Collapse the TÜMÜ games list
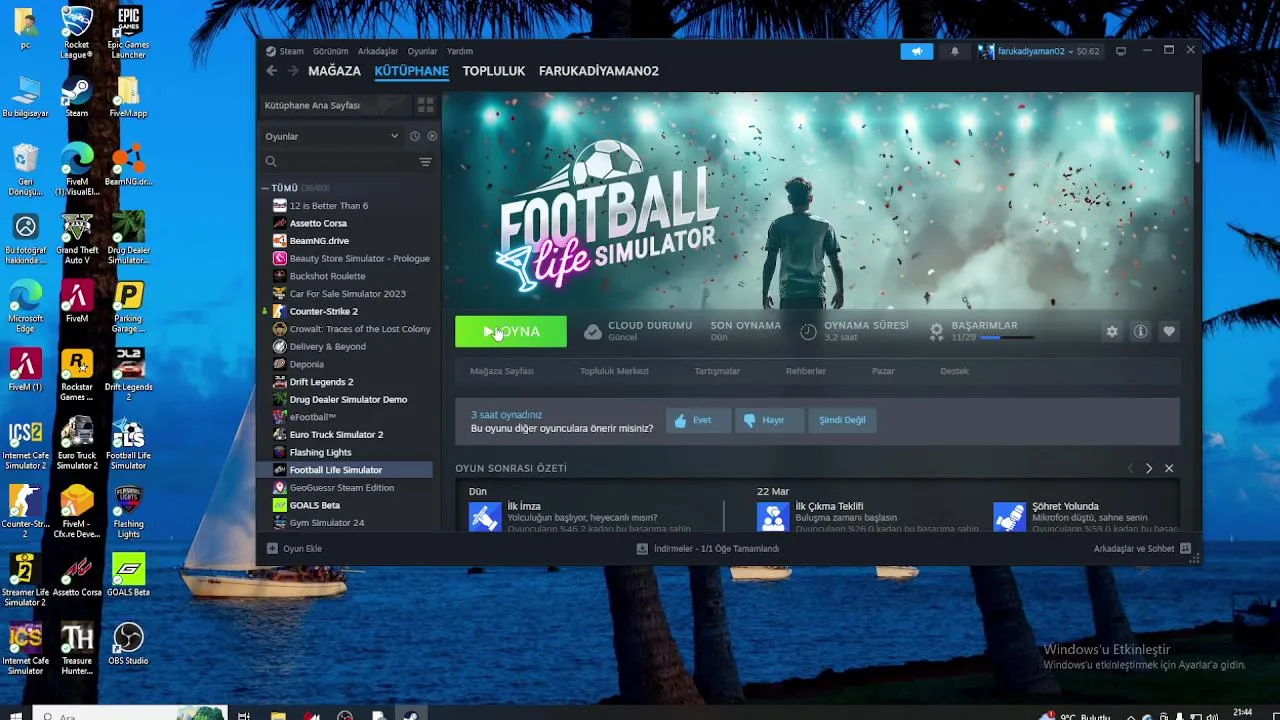 [x=265, y=188]
